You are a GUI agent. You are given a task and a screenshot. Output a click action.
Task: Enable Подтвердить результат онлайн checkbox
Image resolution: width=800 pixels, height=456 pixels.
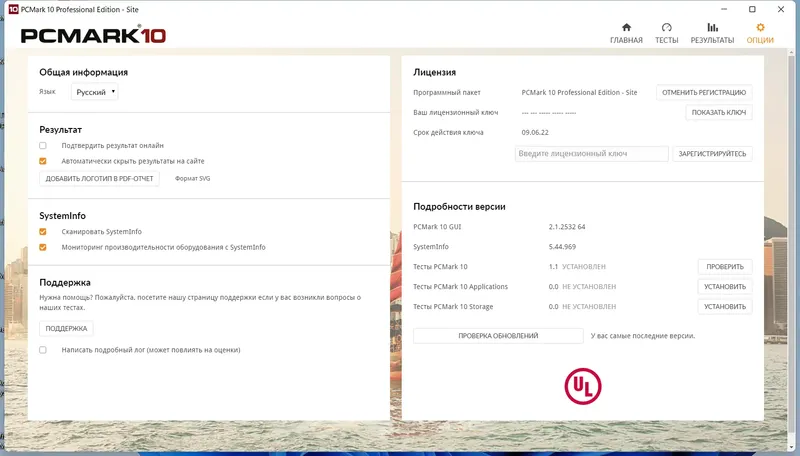[x=43, y=145]
